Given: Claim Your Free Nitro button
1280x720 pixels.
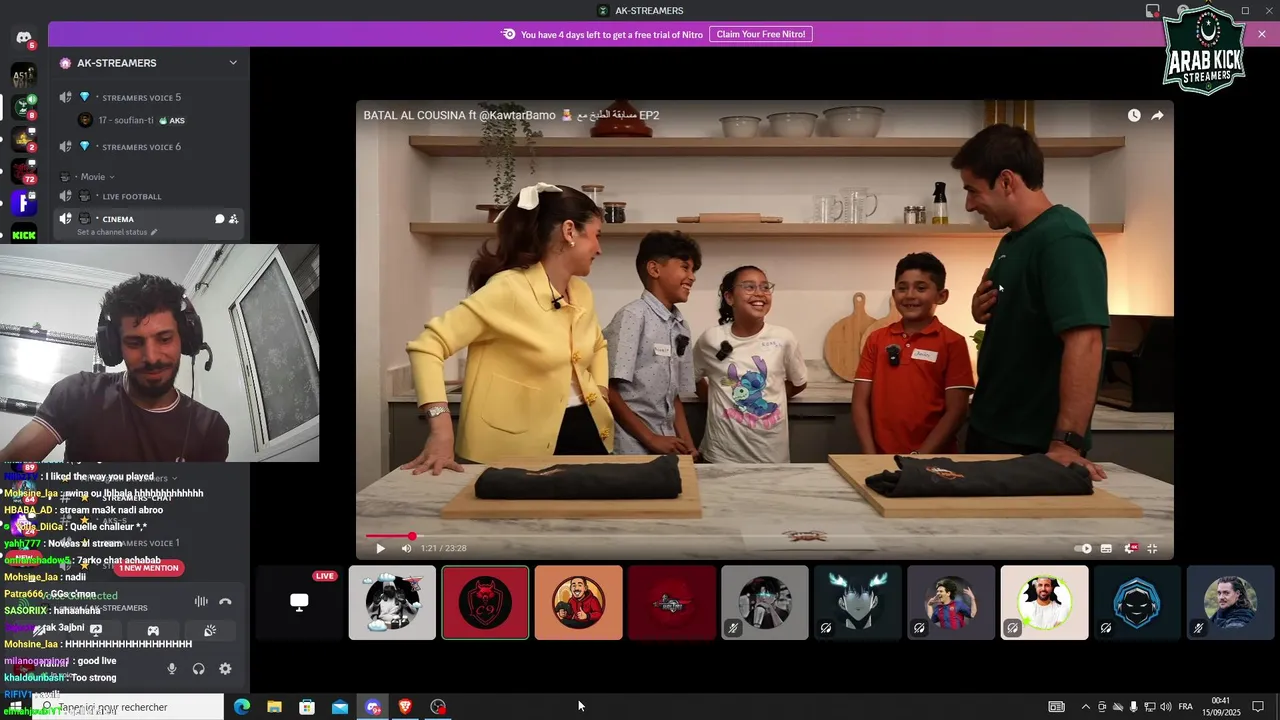Looking at the screenshot, I should 761,34.
